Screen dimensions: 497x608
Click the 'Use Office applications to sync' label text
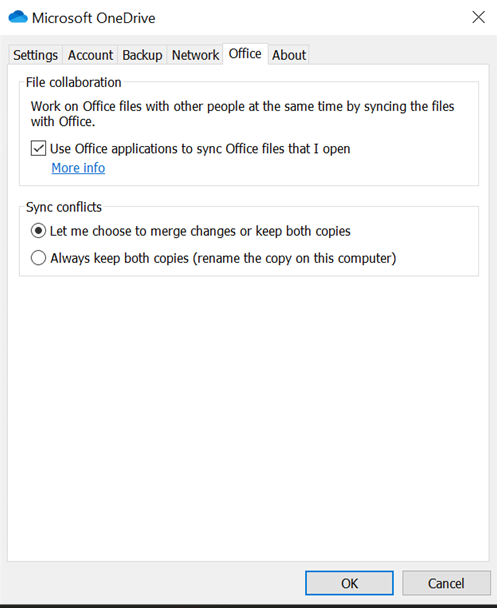click(200, 149)
